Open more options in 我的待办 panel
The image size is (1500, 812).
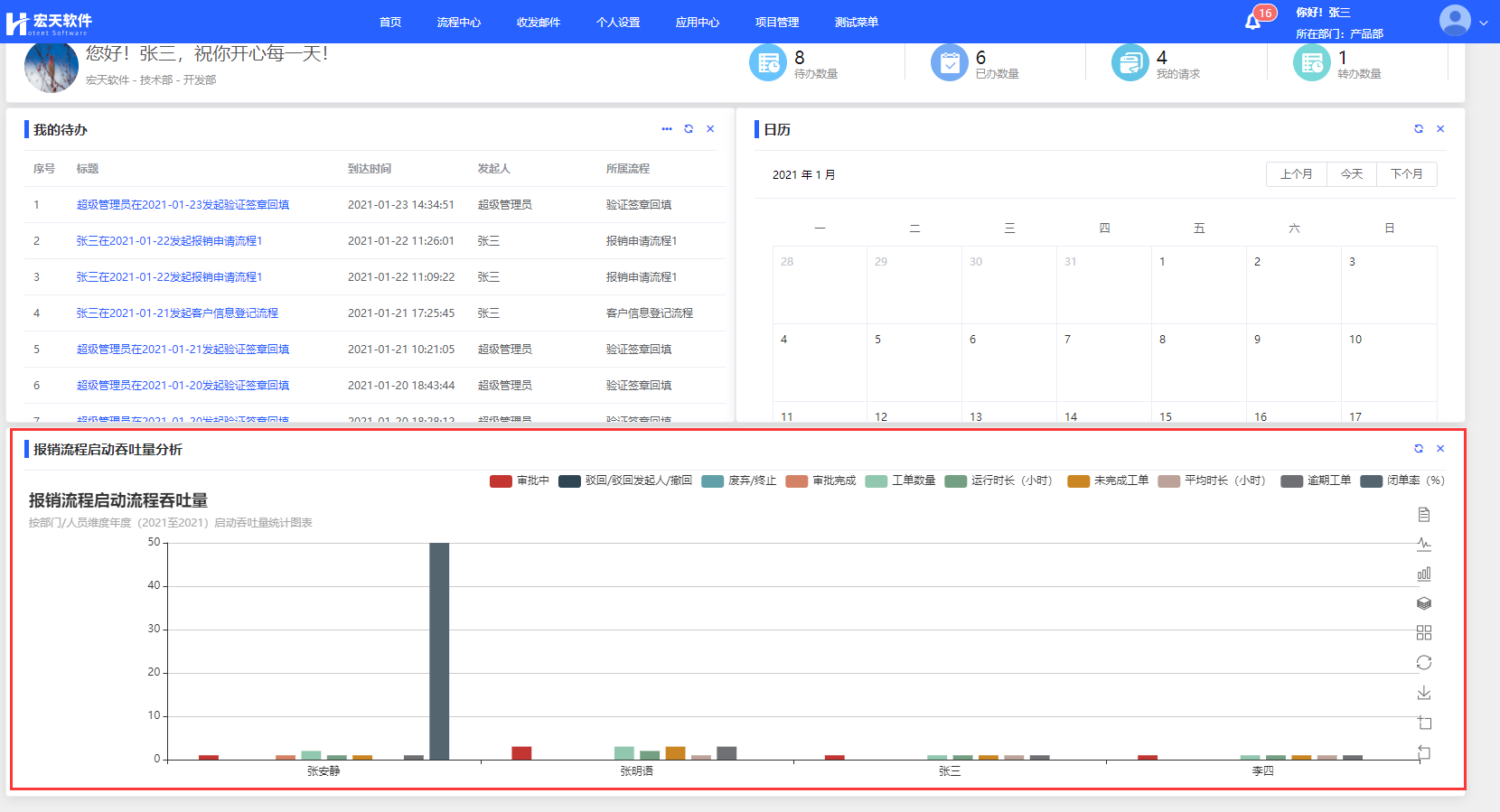click(667, 129)
